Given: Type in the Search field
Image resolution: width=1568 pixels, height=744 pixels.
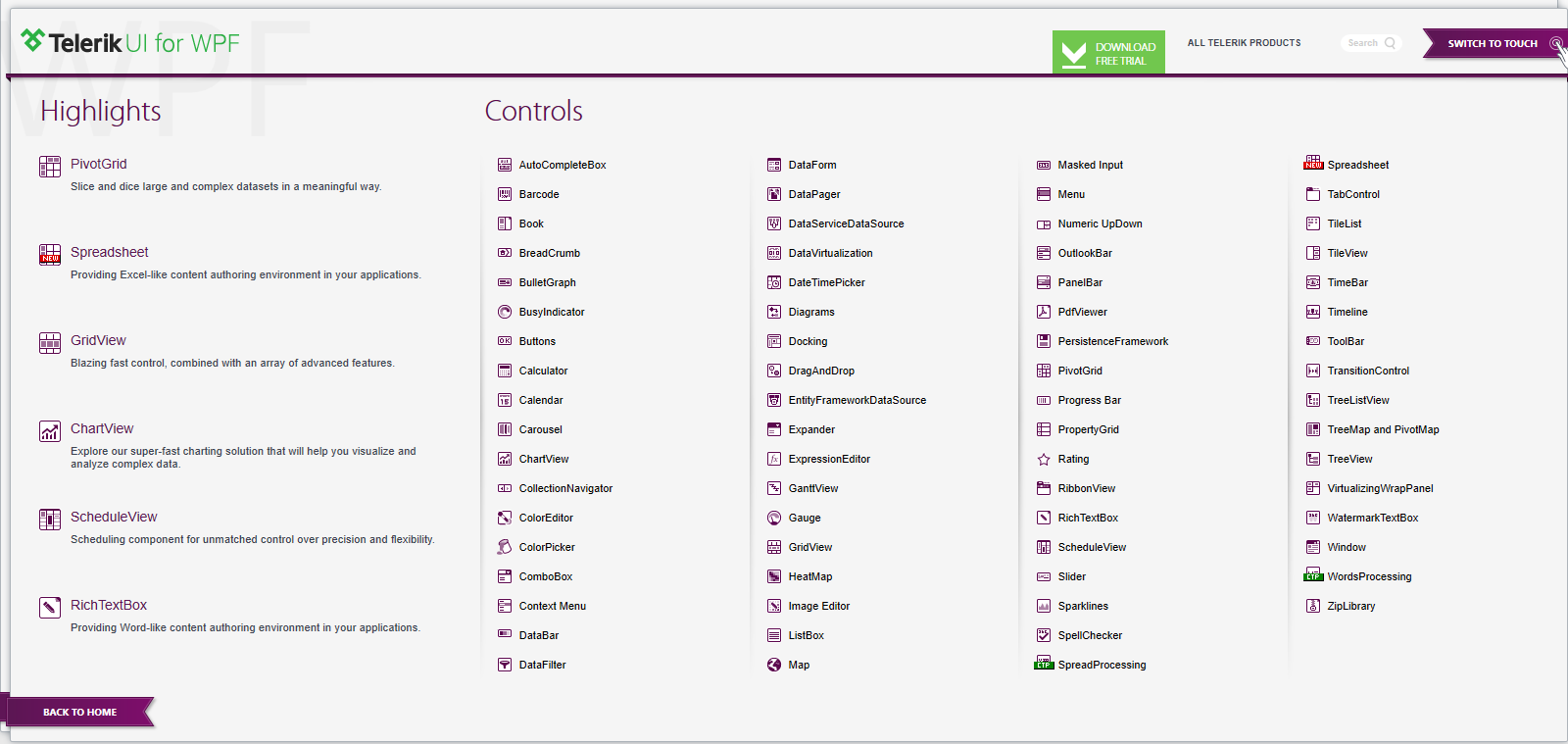Looking at the screenshot, I should (1362, 43).
